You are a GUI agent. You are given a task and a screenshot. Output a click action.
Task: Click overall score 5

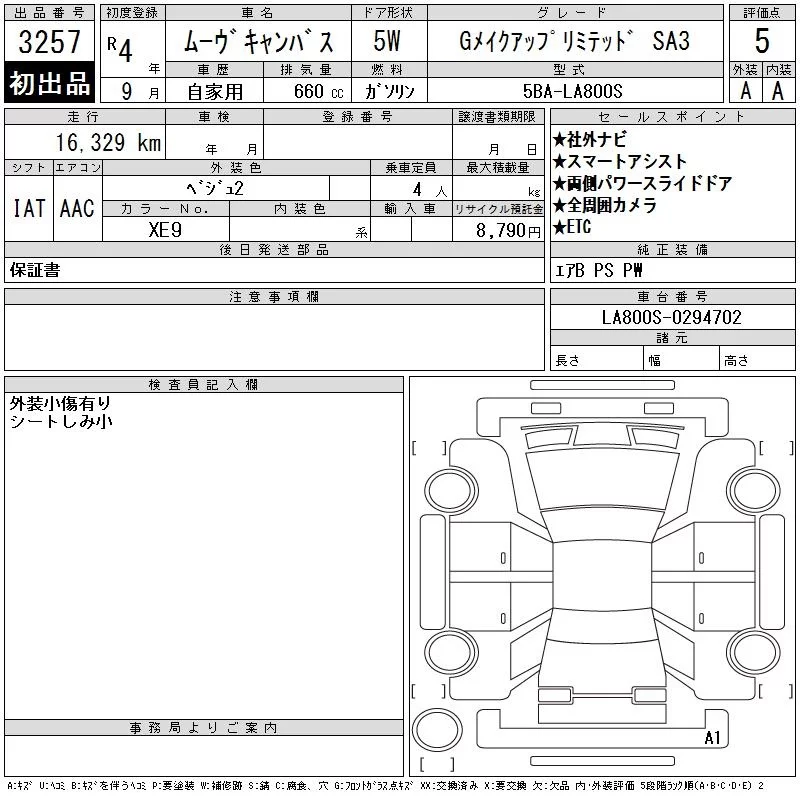[762, 41]
